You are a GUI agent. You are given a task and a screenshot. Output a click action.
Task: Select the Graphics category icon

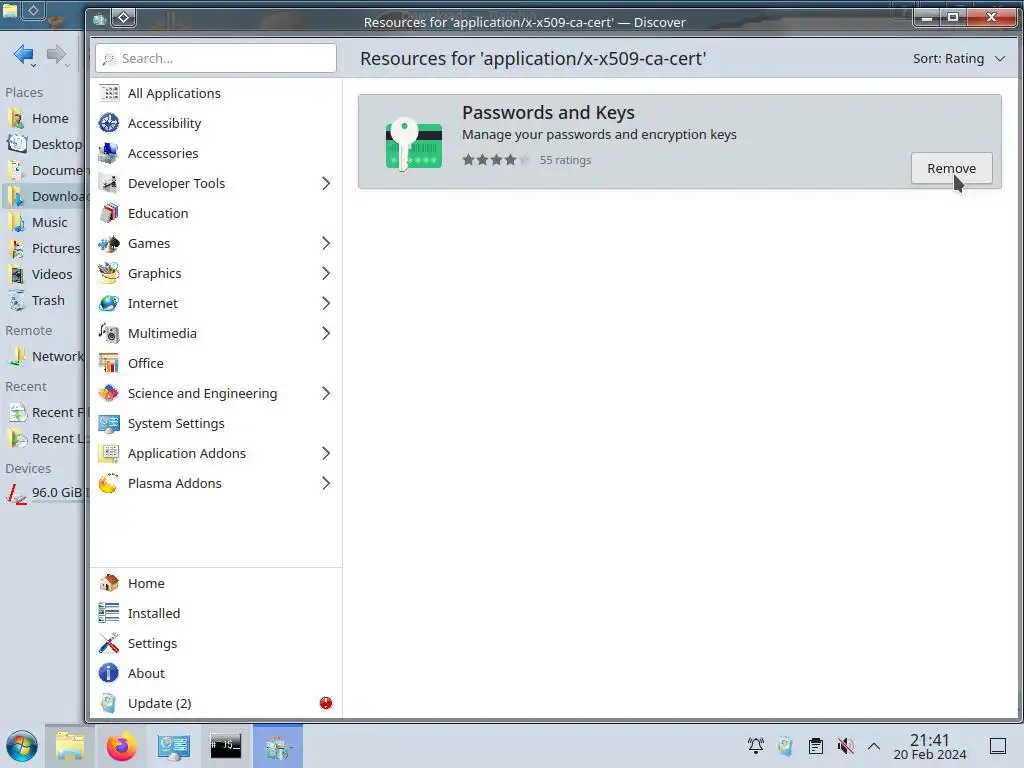[108, 274]
